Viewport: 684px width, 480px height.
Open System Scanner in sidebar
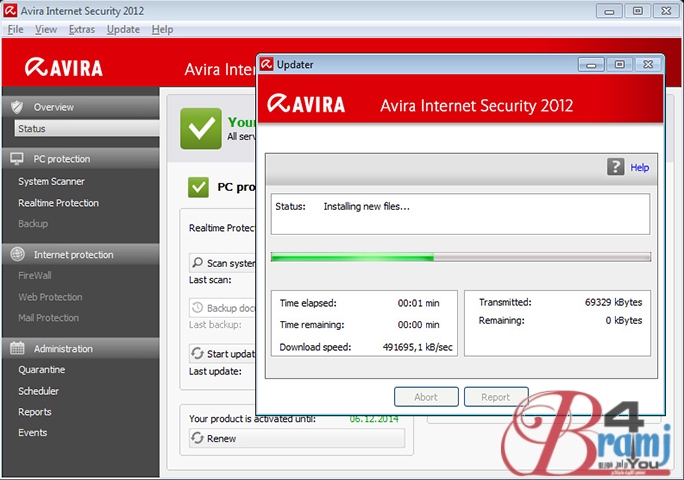(x=51, y=181)
